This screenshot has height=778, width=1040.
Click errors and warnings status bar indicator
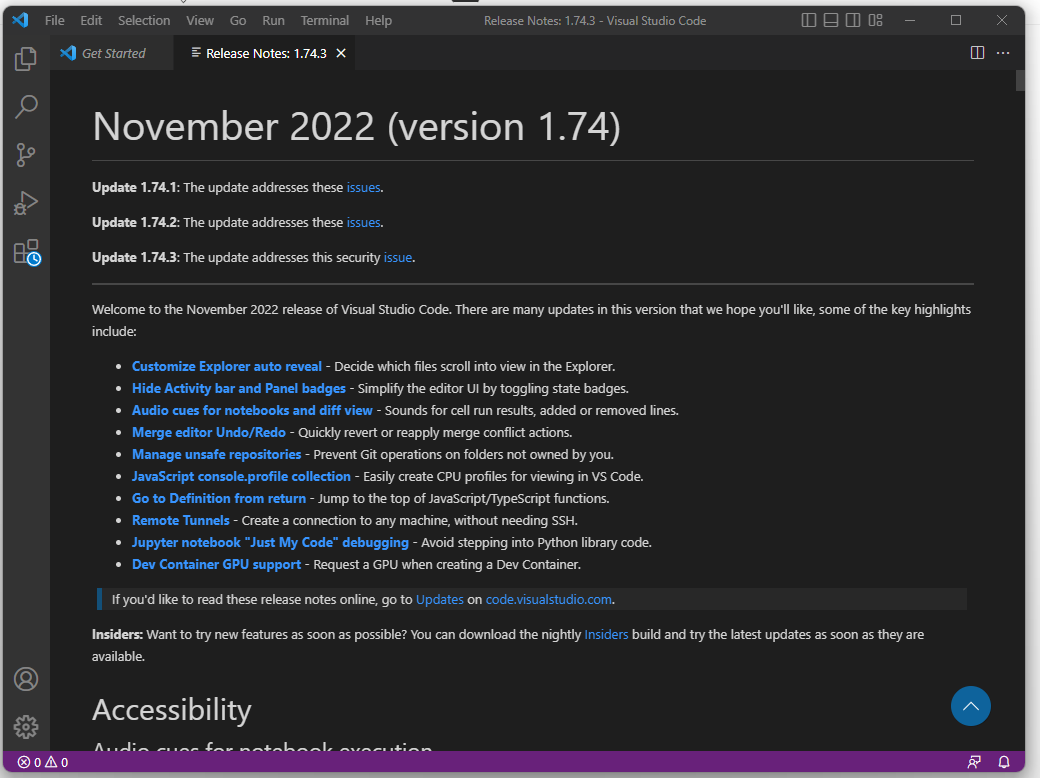42,762
